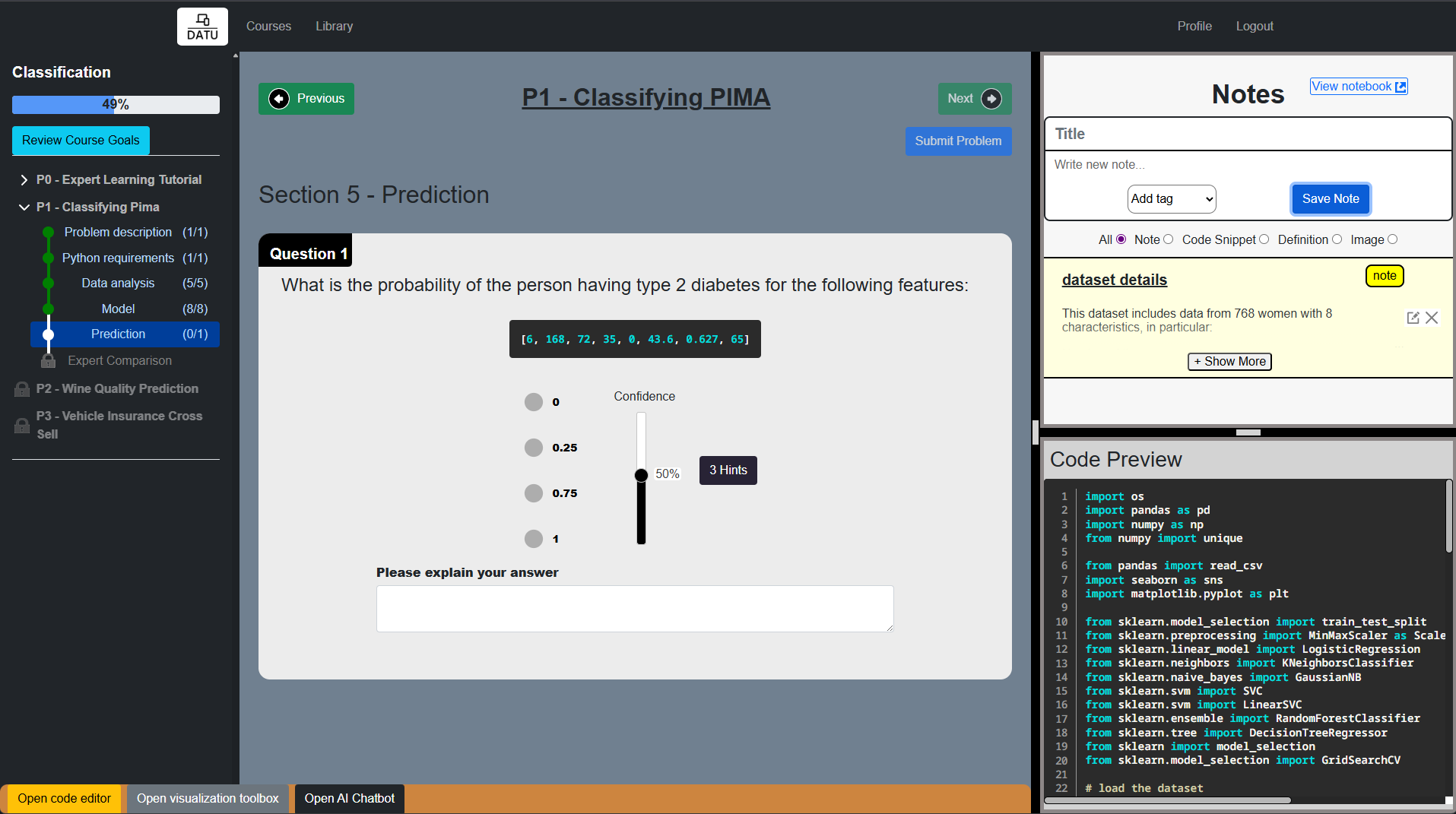Expand the P0 Expert Learning Tutorial section
1456x814 pixels.
(x=23, y=179)
